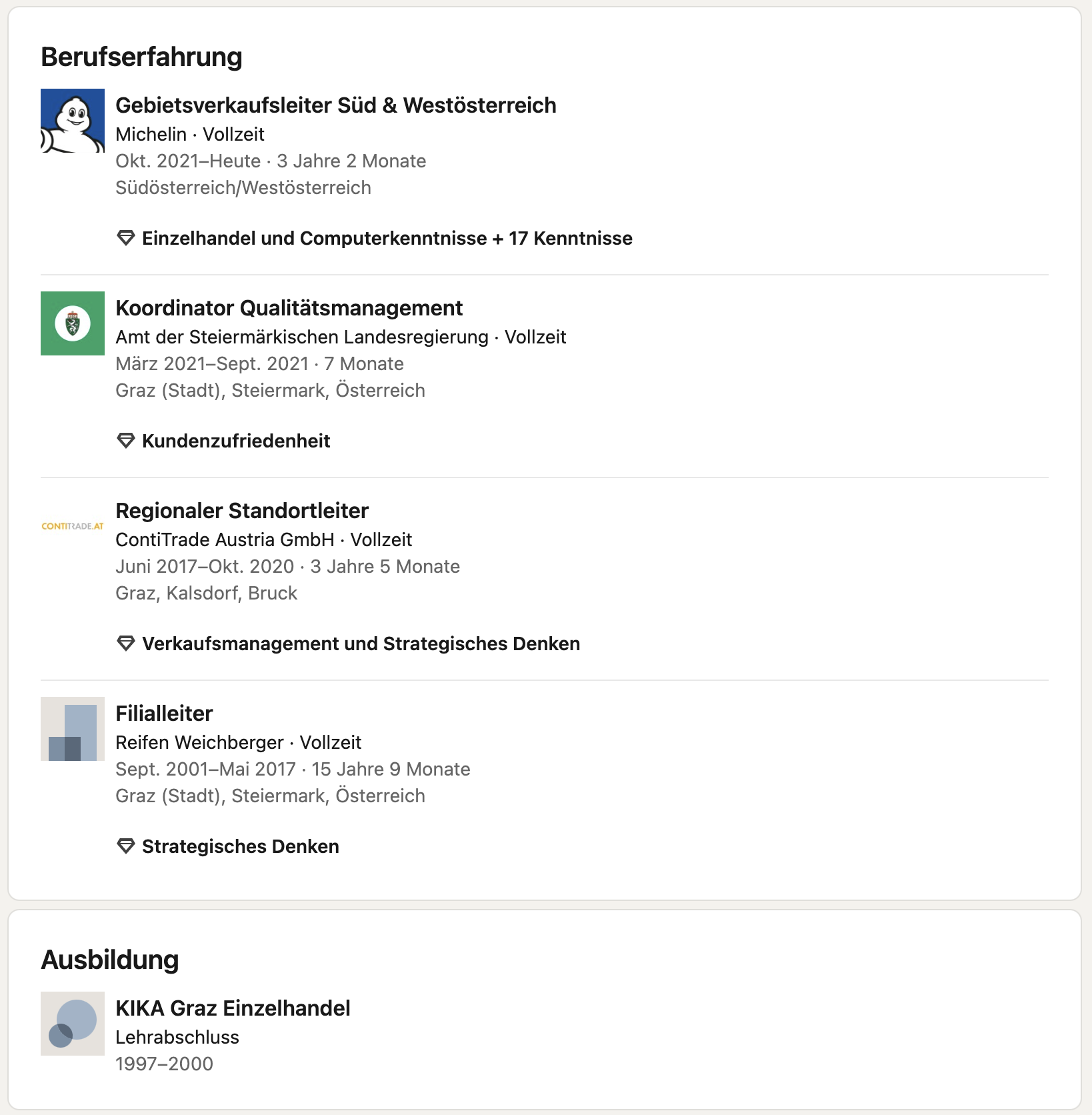Click diamond icon beside Strategisches Denken
Image resolution: width=1092 pixels, height=1115 pixels.
pyautogui.click(x=126, y=846)
